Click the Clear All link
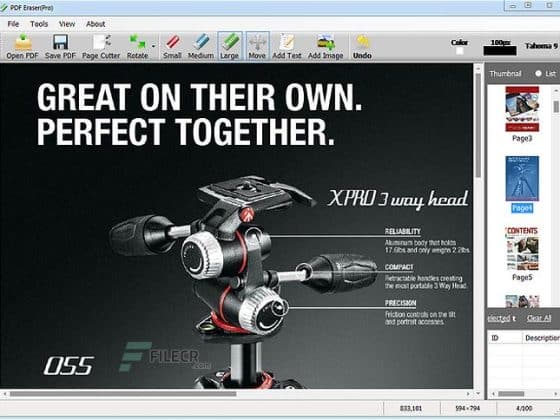The width and height of the screenshot is (560, 420). pos(539,318)
